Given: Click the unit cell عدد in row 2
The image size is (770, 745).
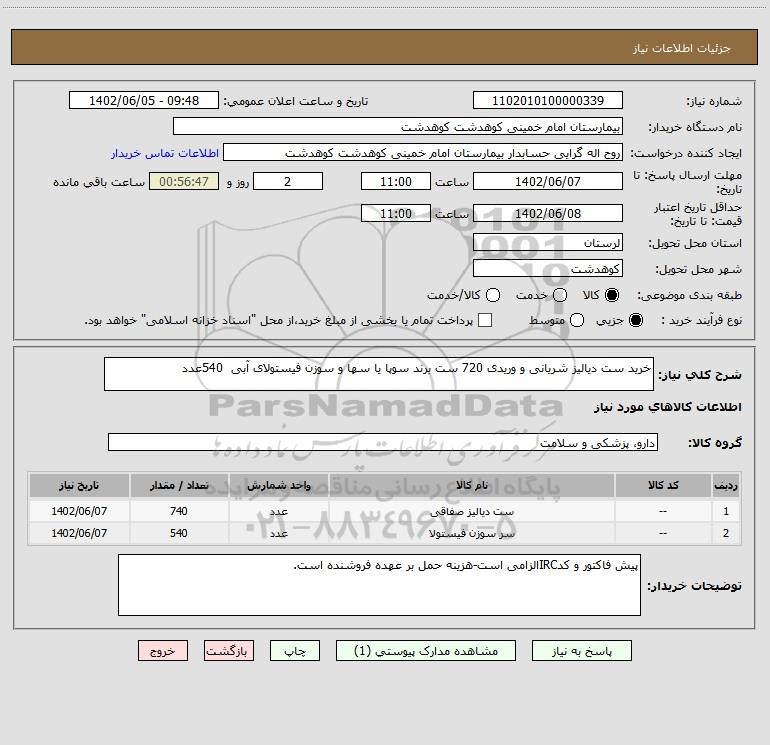Looking at the screenshot, I should click(278, 533).
